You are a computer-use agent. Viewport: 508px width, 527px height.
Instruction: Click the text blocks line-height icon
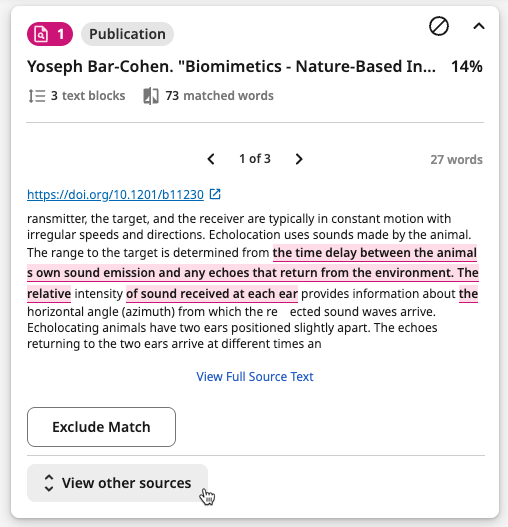pos(36,96)
